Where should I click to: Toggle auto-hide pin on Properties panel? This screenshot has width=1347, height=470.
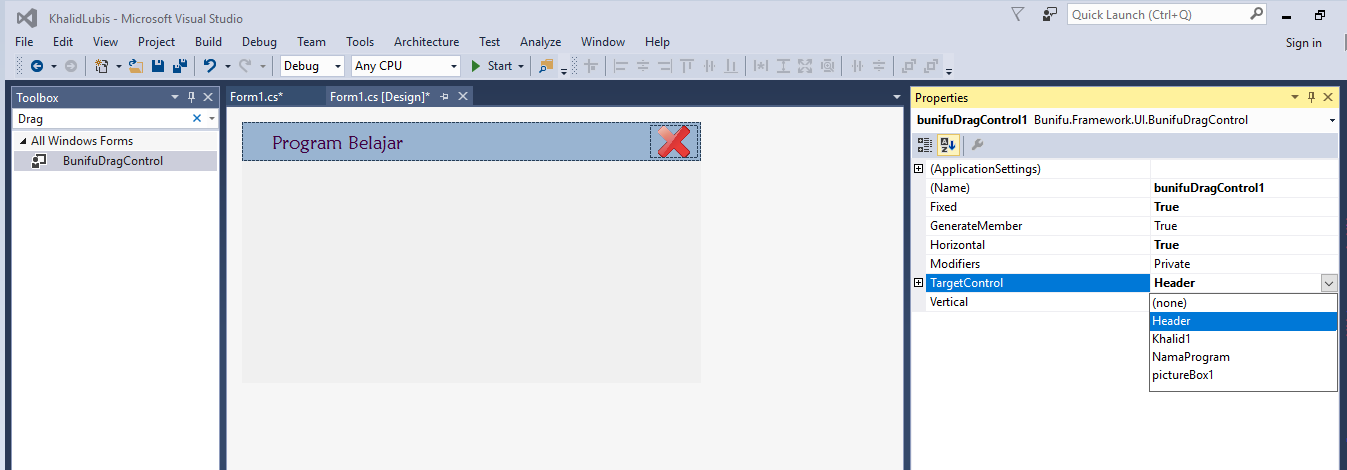1312,97
